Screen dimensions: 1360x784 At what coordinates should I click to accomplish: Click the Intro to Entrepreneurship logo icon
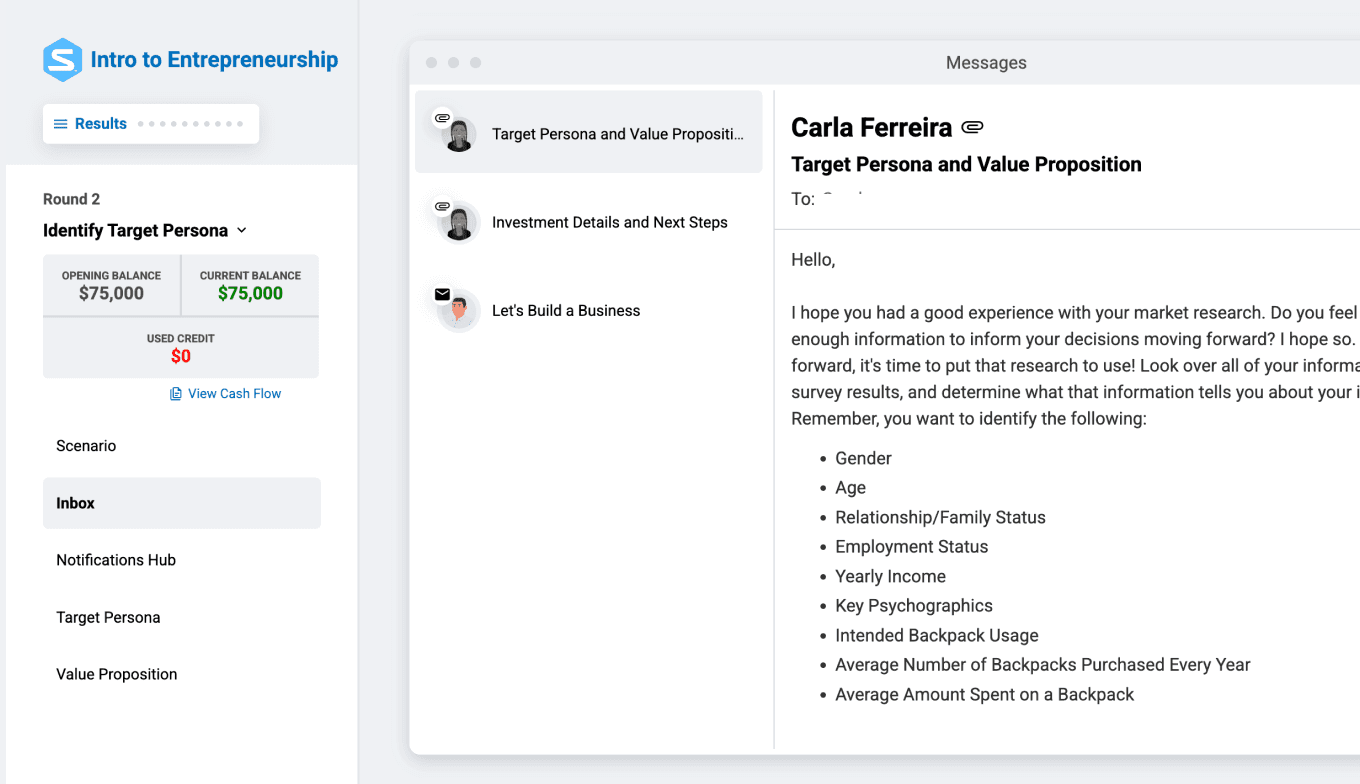pos(62,60)
